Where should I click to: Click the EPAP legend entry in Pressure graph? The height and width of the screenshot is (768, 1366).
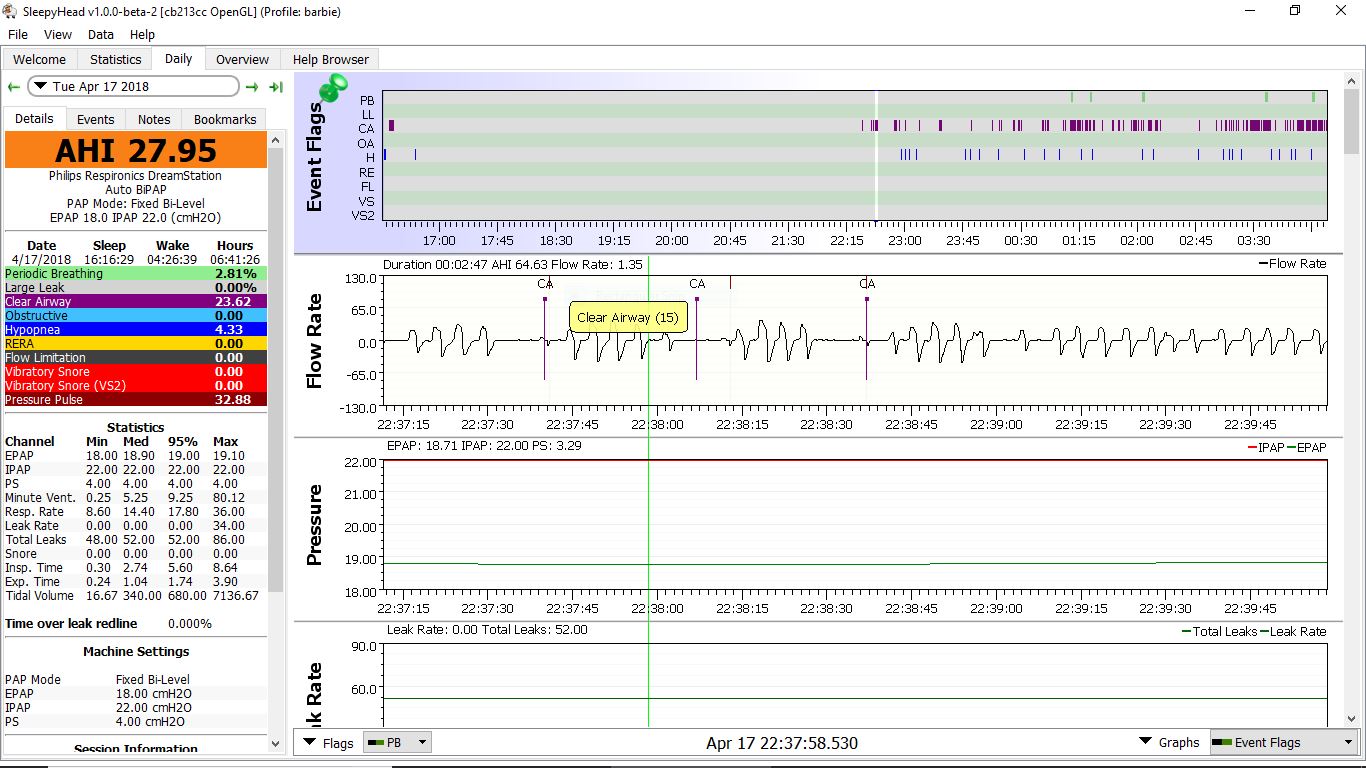(x=1306, y=448)
